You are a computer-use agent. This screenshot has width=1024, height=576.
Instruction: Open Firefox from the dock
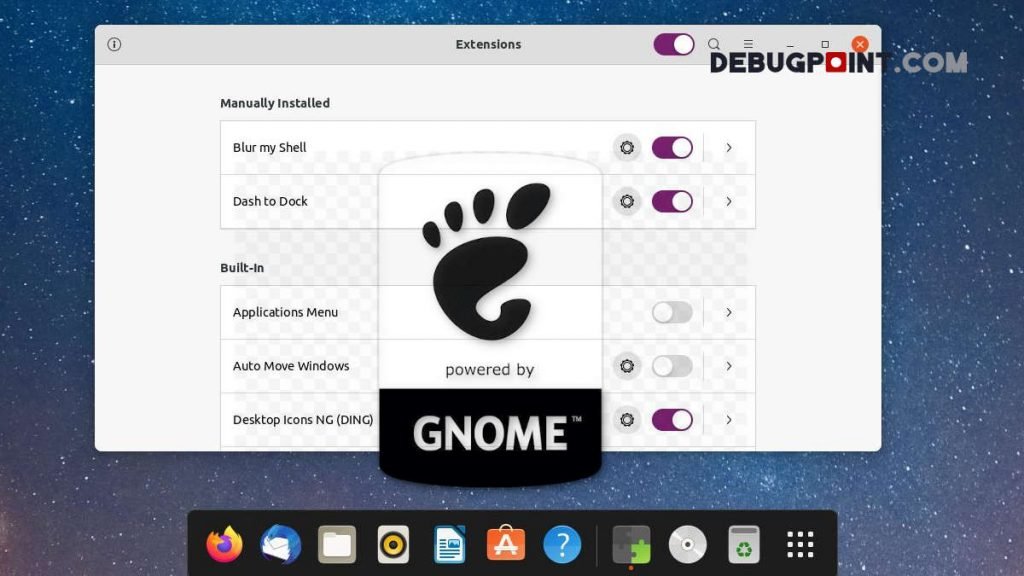223,543
